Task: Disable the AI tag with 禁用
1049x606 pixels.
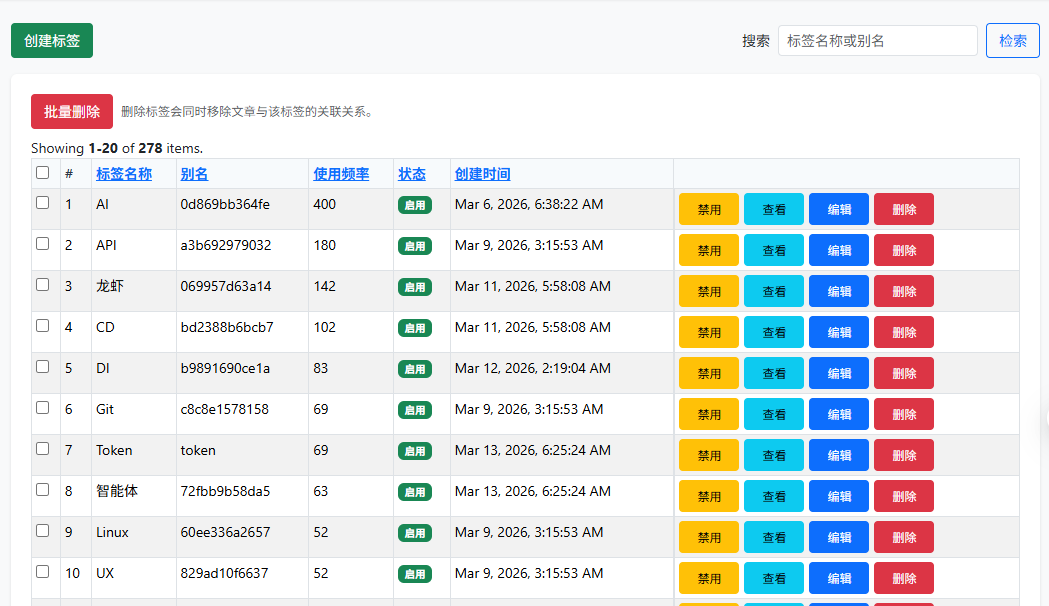Action: (x=709, y=209)
